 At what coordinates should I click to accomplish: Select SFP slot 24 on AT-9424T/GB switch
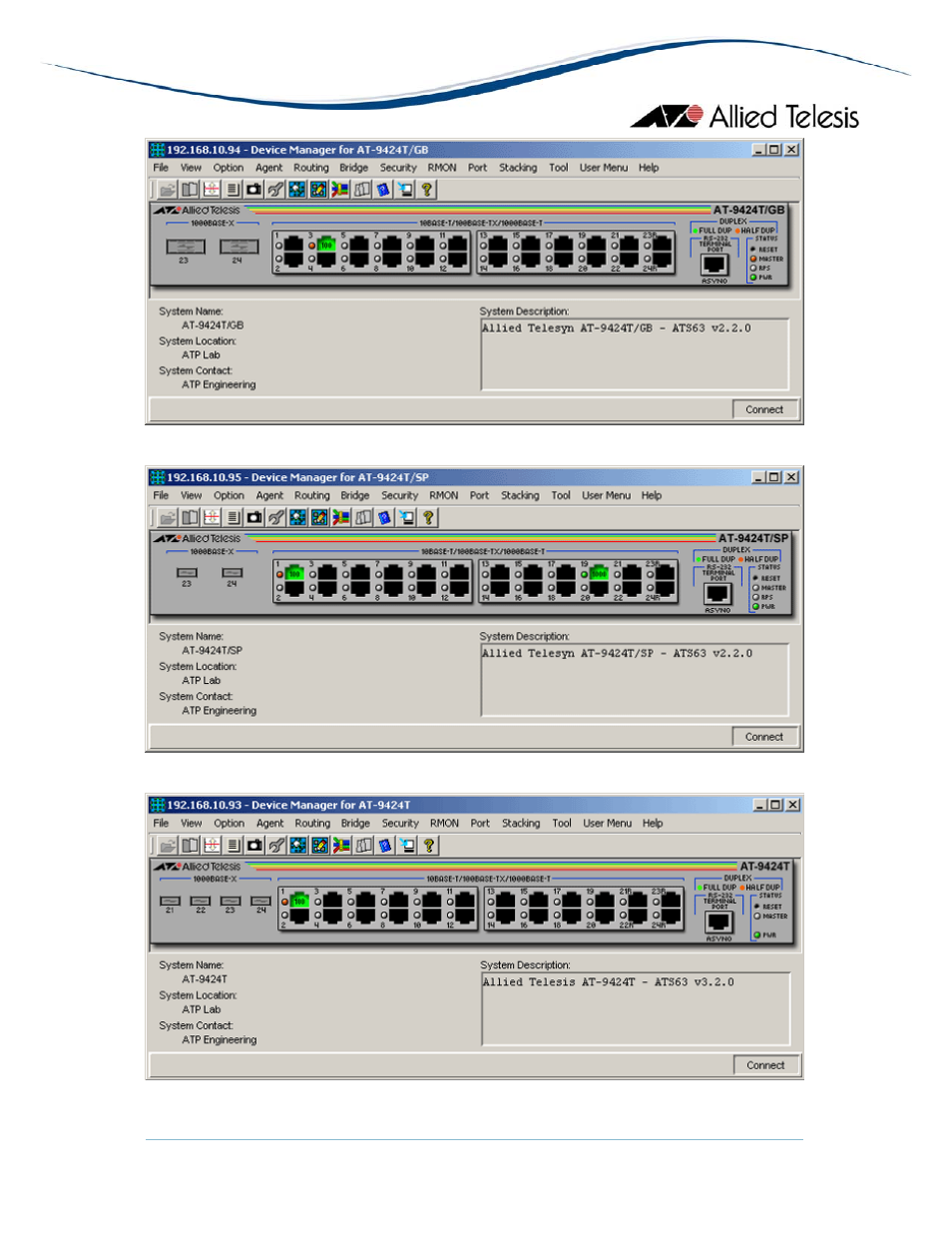pos(238,247)
